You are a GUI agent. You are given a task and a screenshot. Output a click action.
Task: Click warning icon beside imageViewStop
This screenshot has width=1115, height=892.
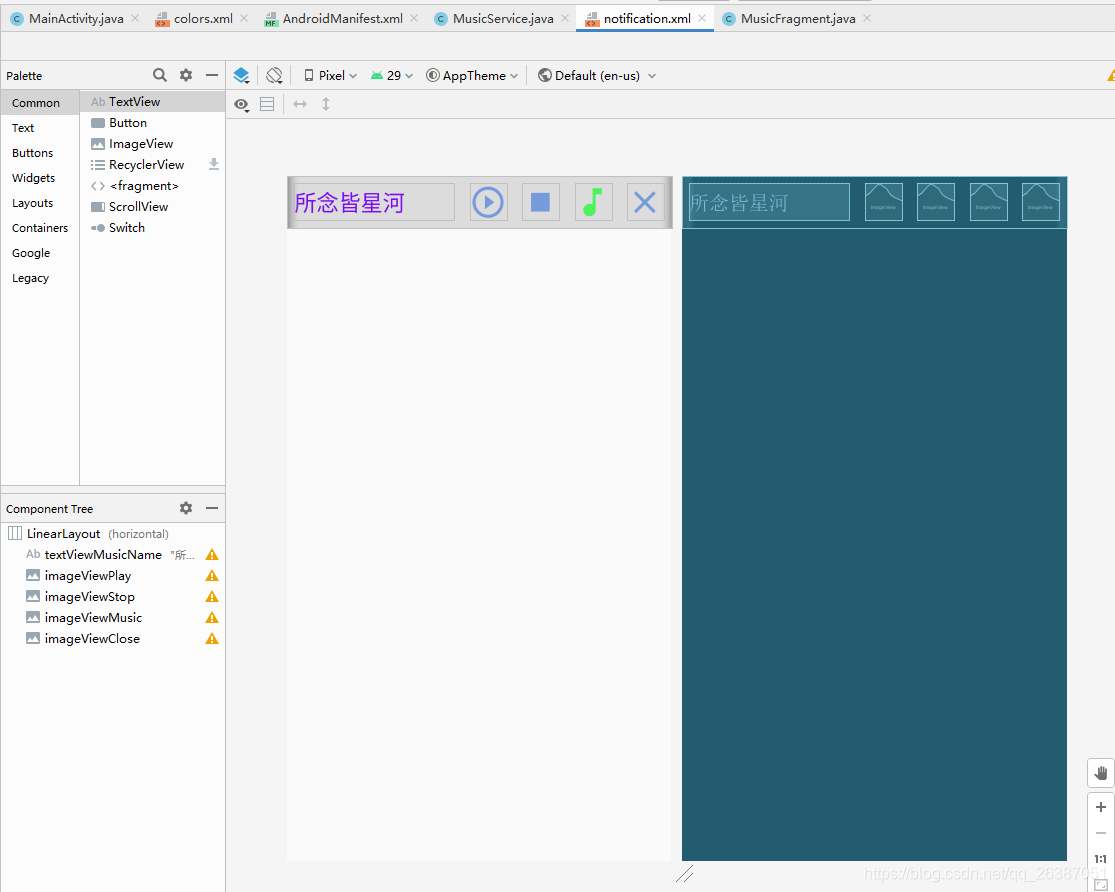click(212, 597)
